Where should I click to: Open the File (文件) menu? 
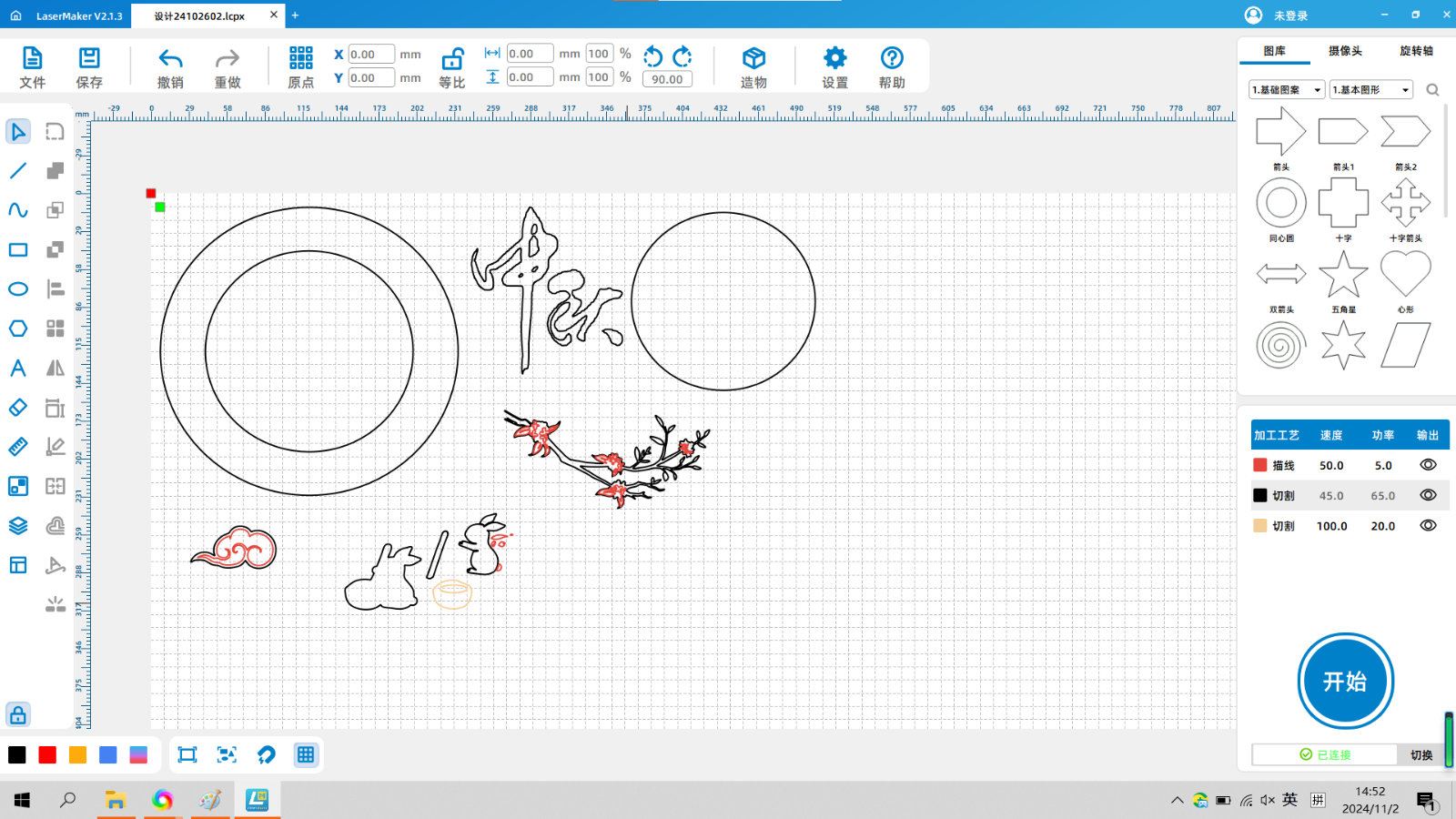pyautogui.click(x=32, y=59)
